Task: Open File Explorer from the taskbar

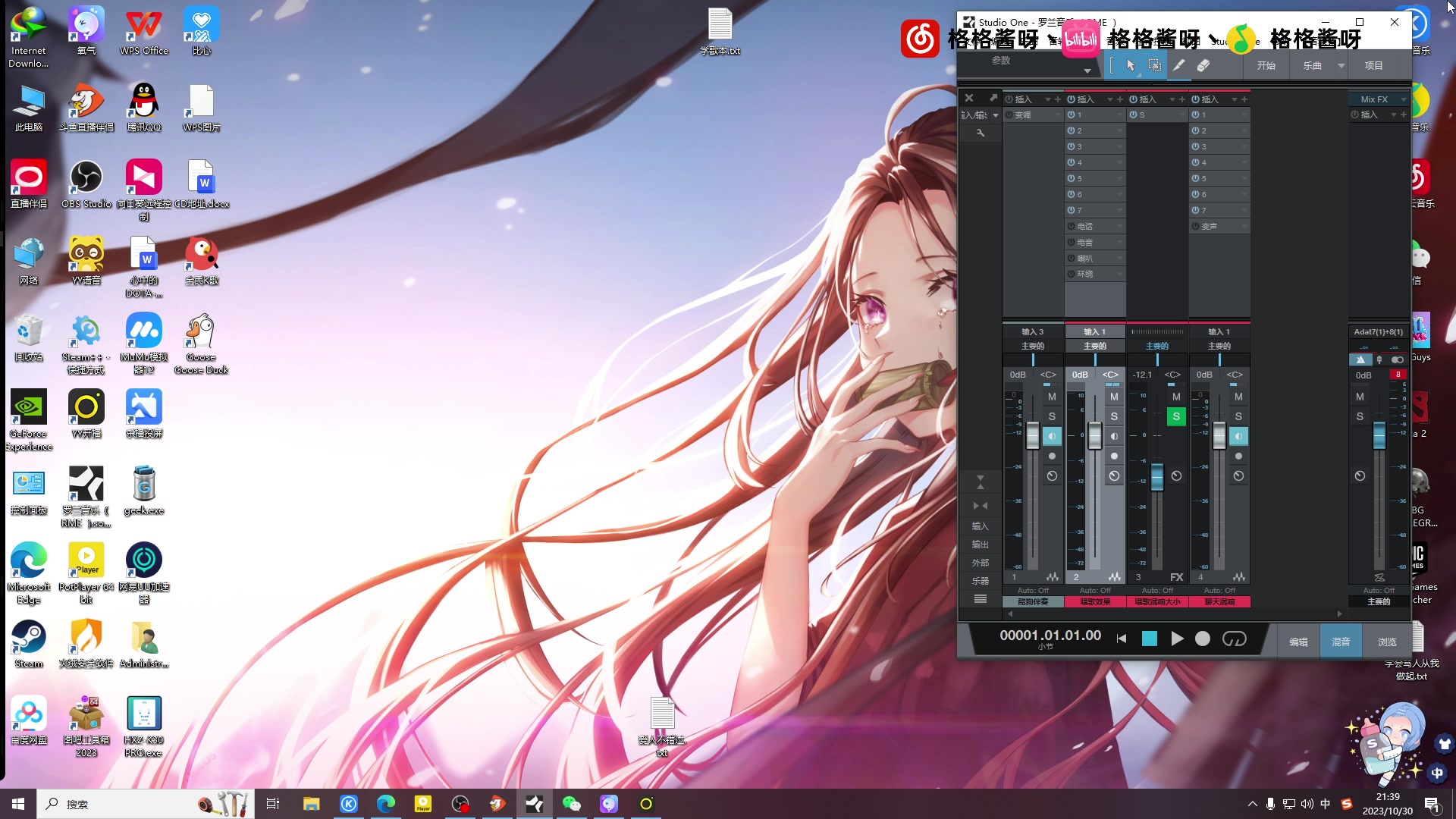Action: [311, 804]
